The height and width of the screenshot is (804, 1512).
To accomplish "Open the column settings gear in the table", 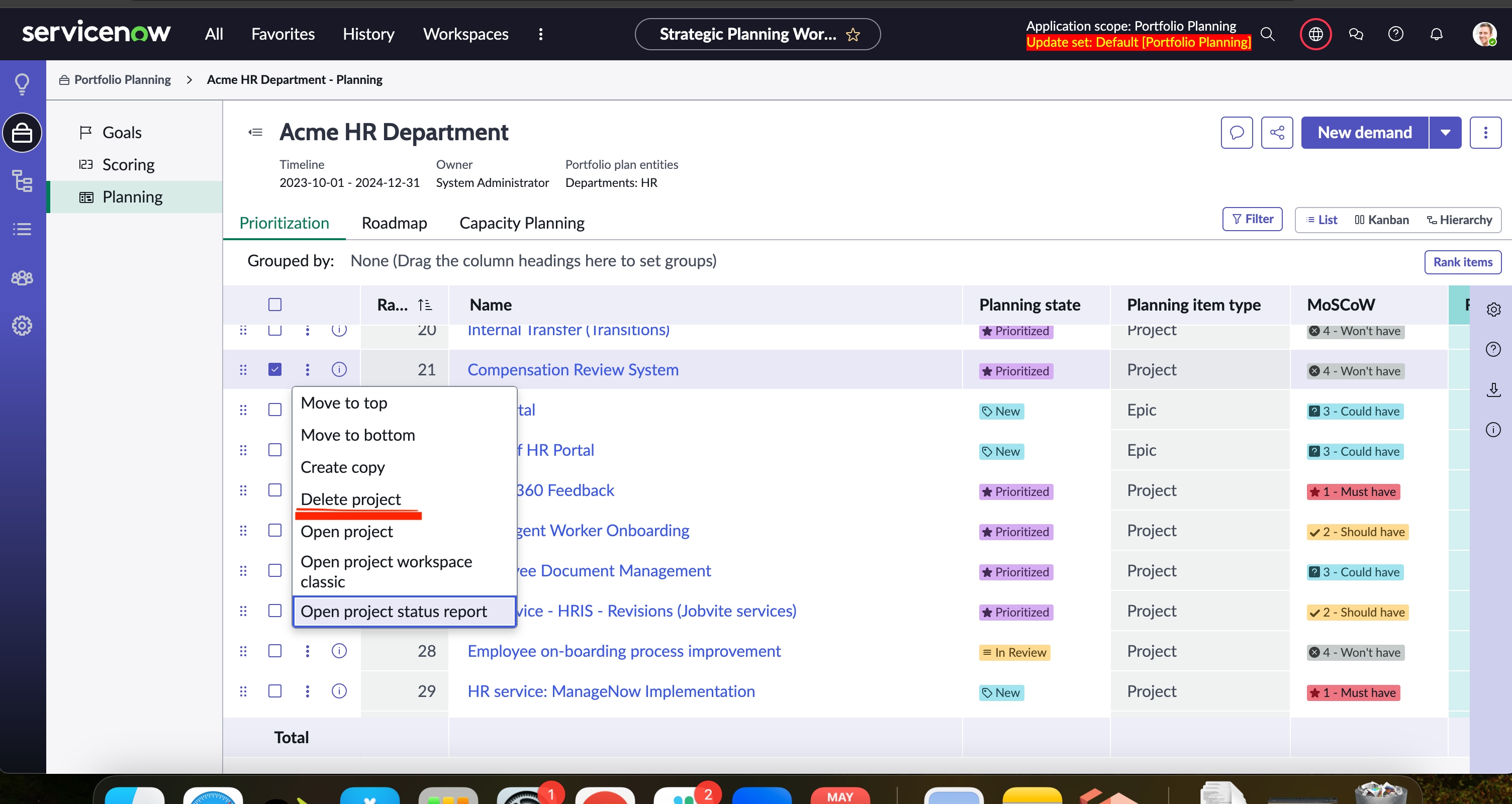I will click(1493, 309).
